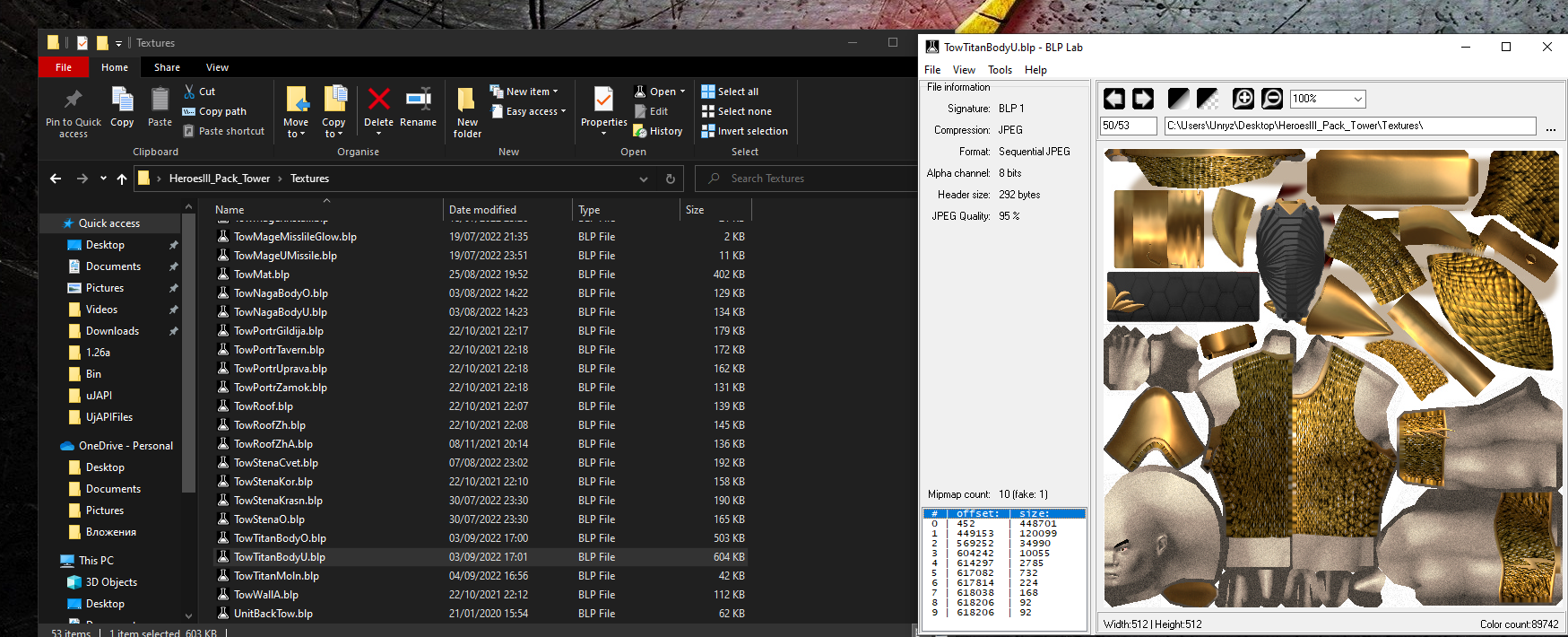This screenshot has width=1568, height=637.
Task: Click Paste shortcut in the ribbon
Action: tap(224, 131)
